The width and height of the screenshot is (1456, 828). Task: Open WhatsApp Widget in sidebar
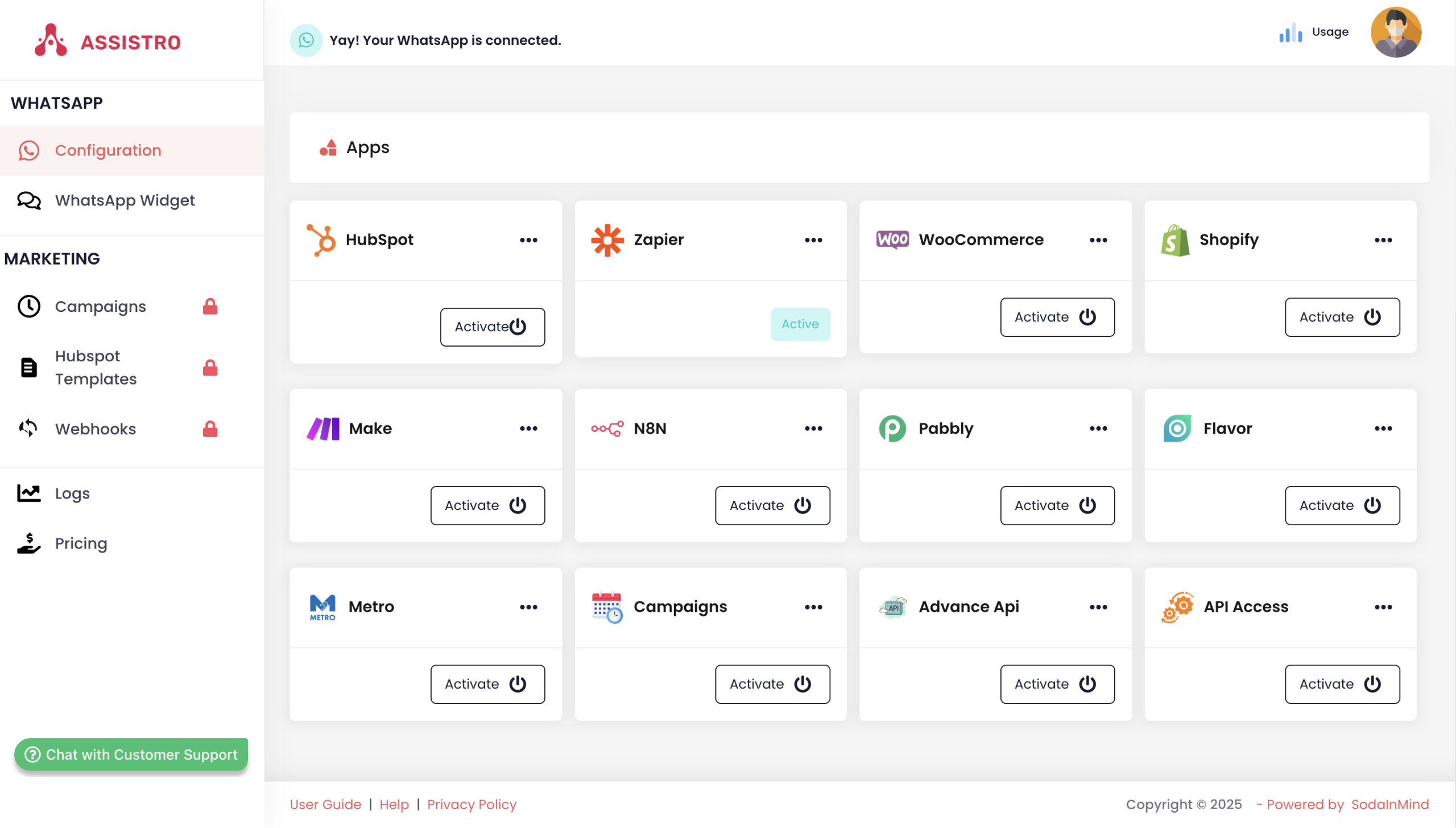[x=125, y=200]
